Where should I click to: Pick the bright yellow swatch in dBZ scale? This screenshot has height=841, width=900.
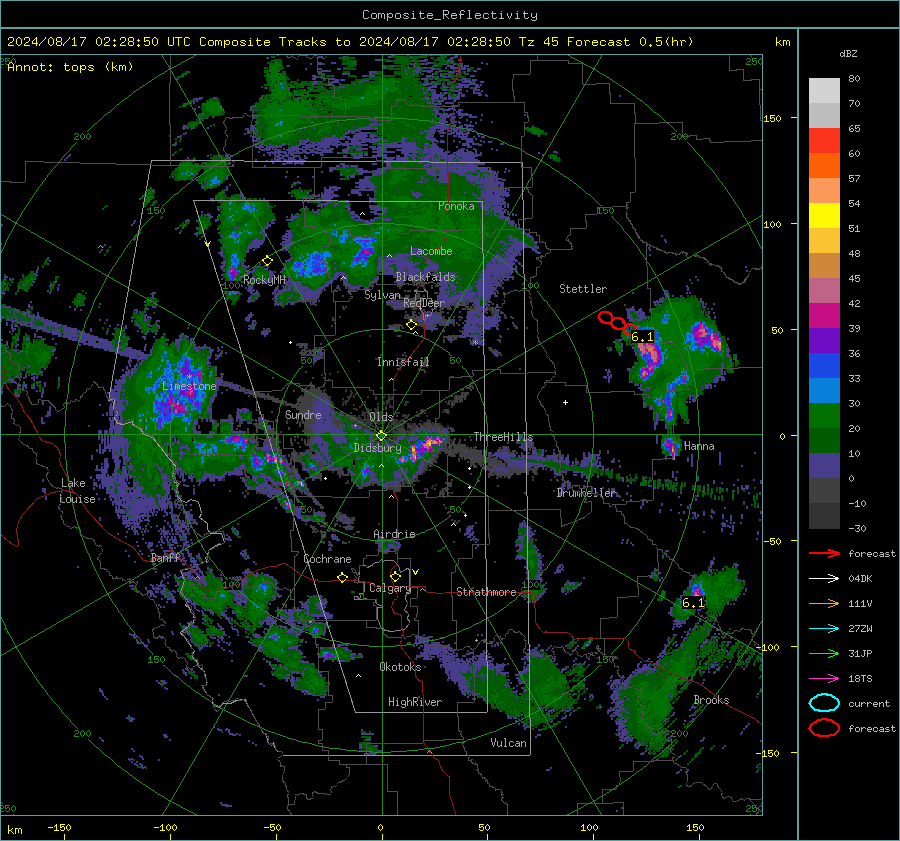pyautogui.click(x=824, y=216)
